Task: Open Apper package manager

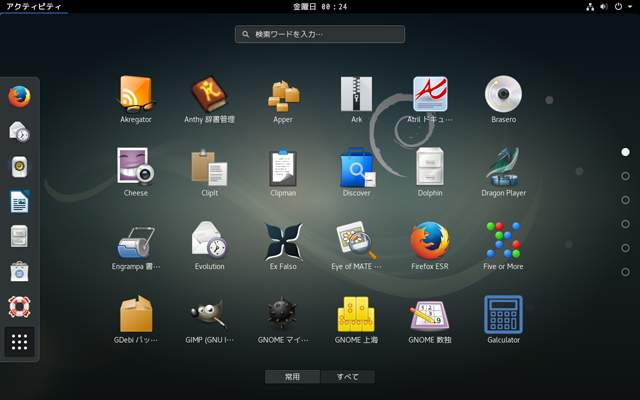Action: (283, 99)
